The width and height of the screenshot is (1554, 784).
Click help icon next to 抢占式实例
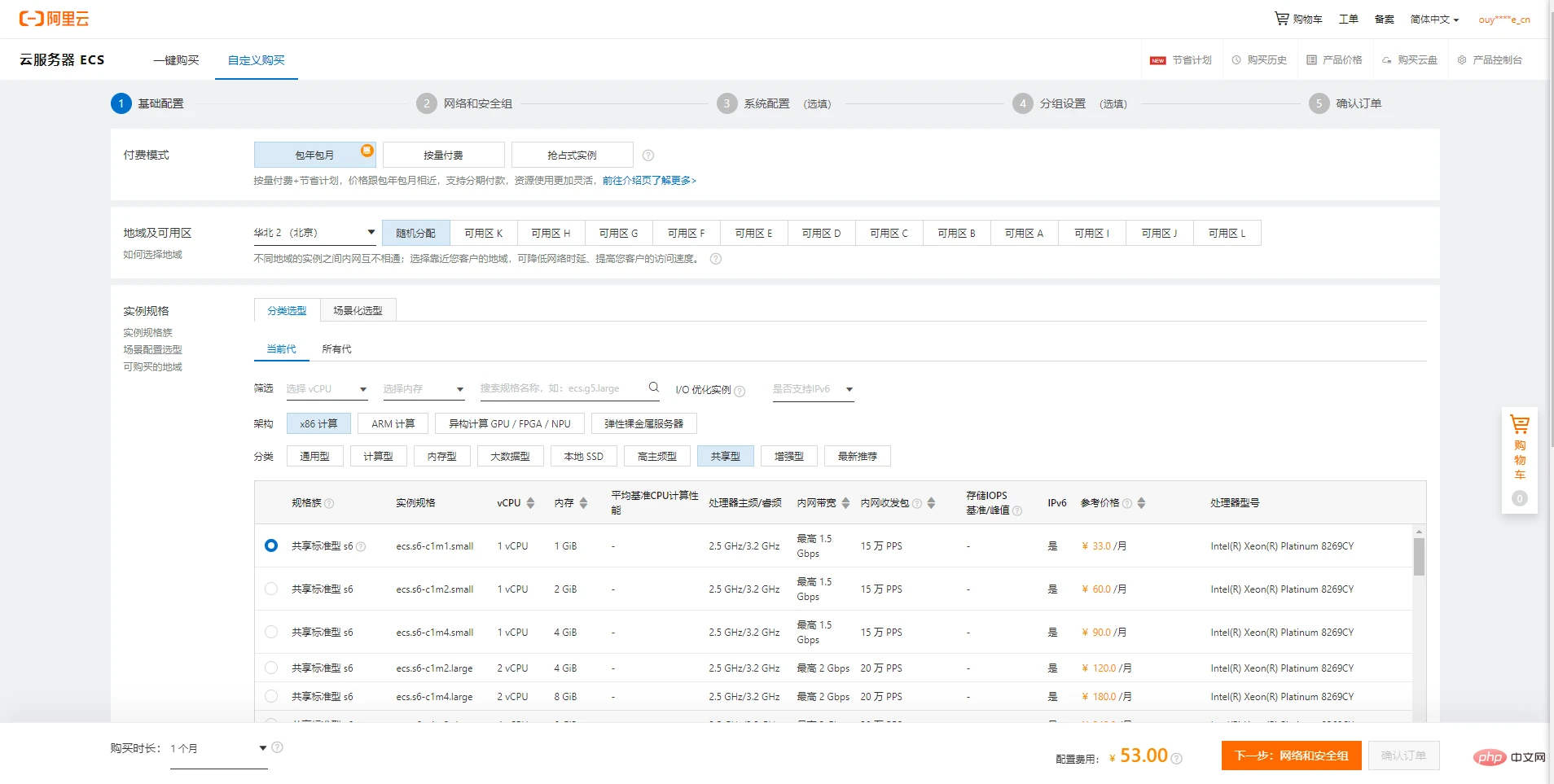click(648, 155)
